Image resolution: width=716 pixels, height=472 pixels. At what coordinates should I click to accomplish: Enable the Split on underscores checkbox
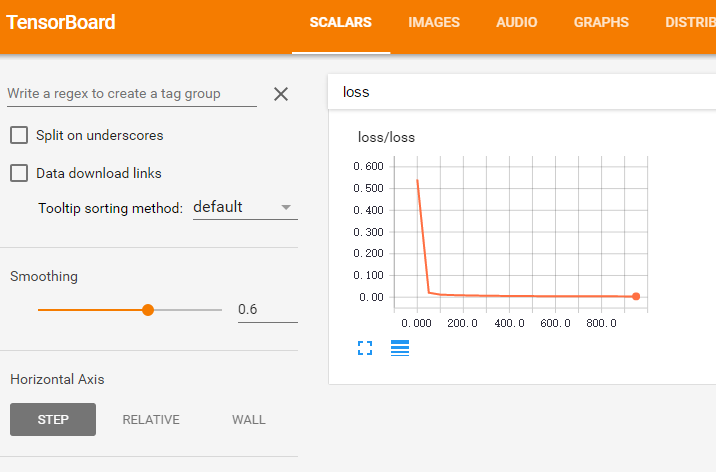coord(19,135)
